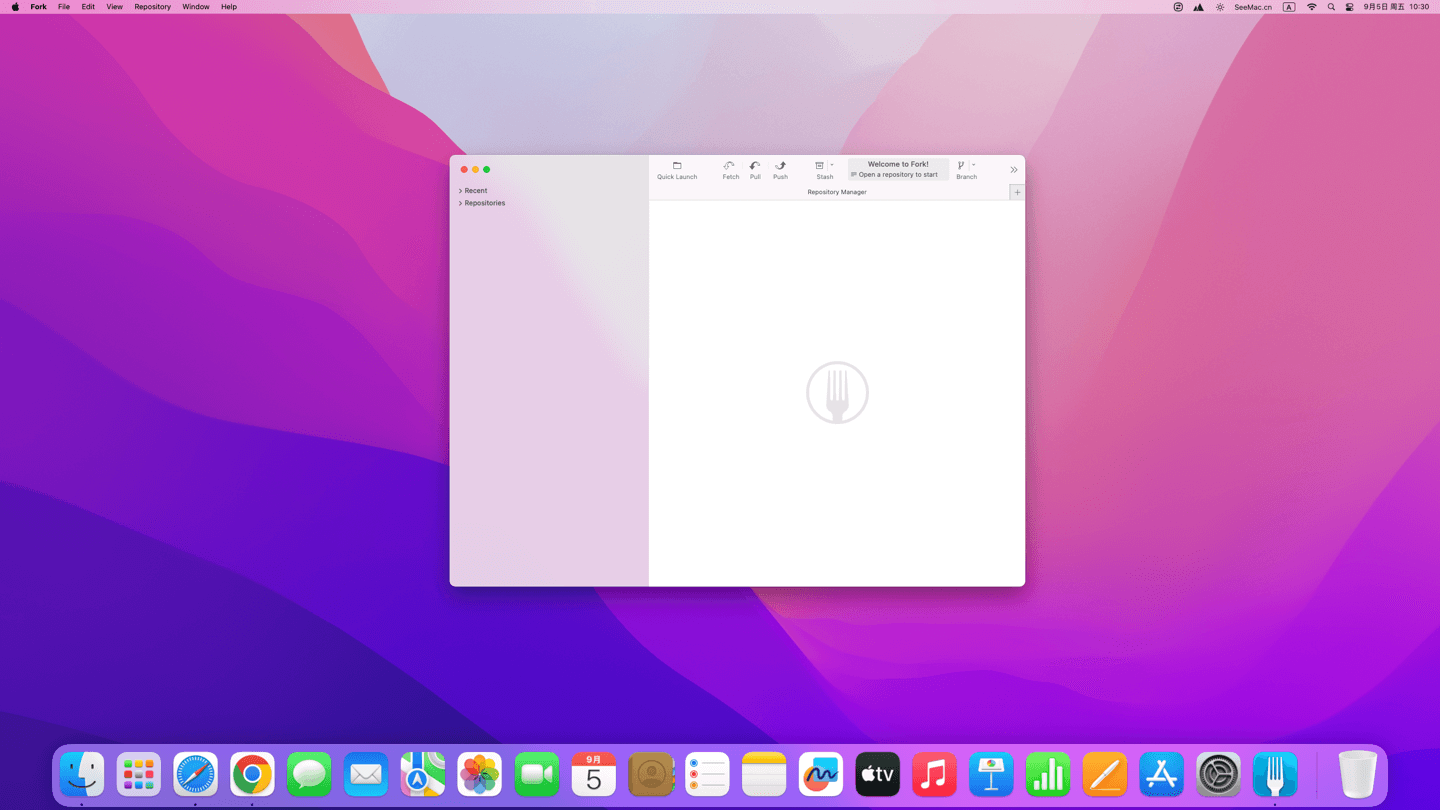Click the Pull toolbar icon
Screen dimensions: 1440x810
pyautogui.click(x=755, y=166)
